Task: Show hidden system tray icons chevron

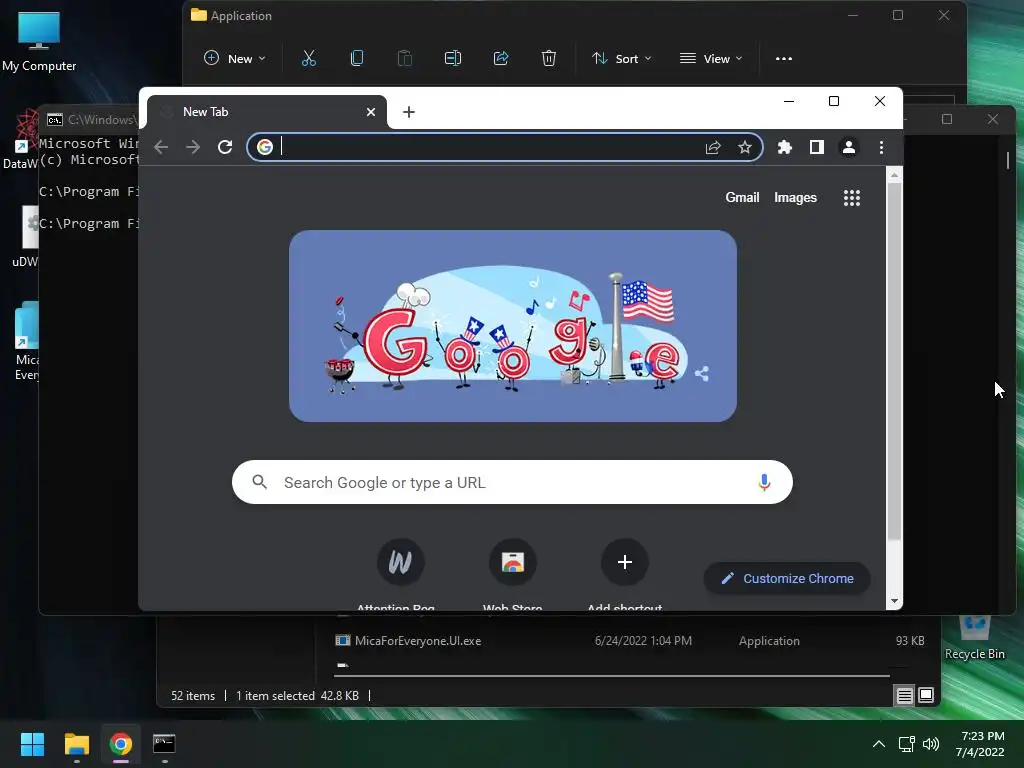Action: pyautogui.click(x=879, y=744)
